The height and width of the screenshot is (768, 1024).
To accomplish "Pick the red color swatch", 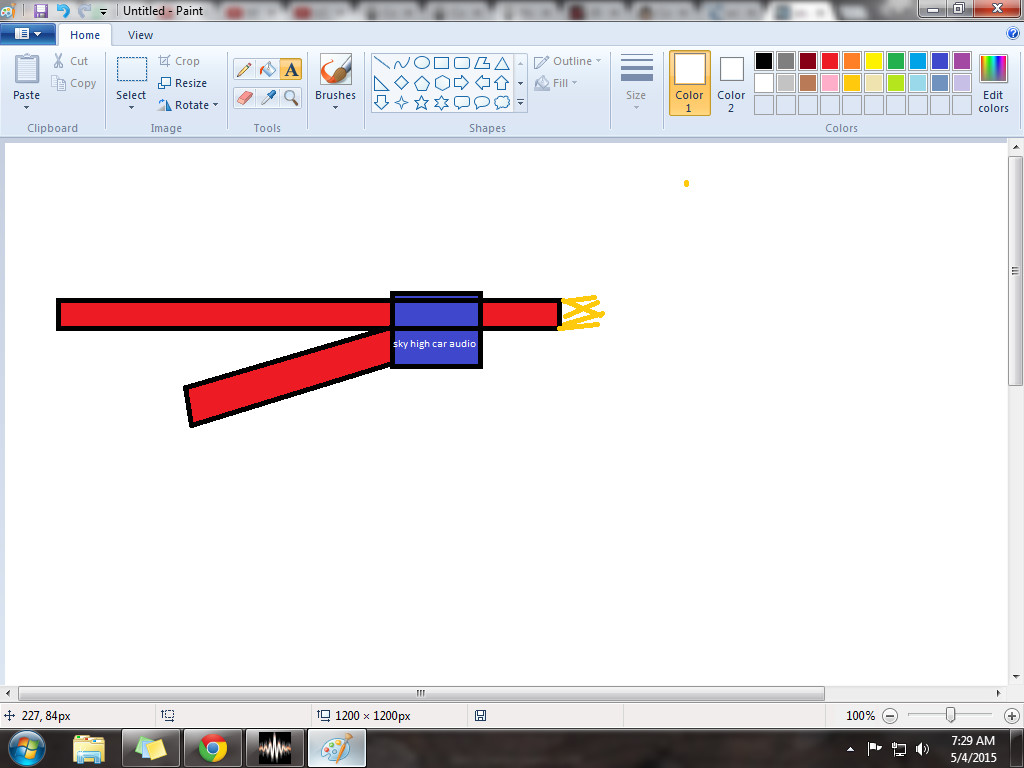I will coord(830,61).
